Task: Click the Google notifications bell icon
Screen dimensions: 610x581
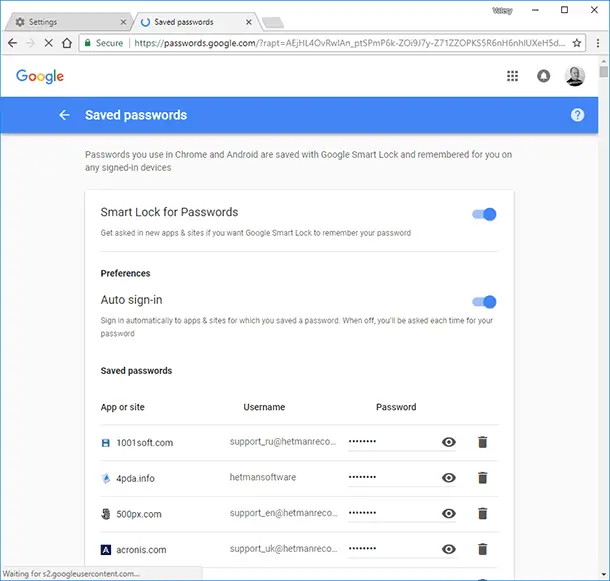Action: pyautogui.click(x=544, y=76)
